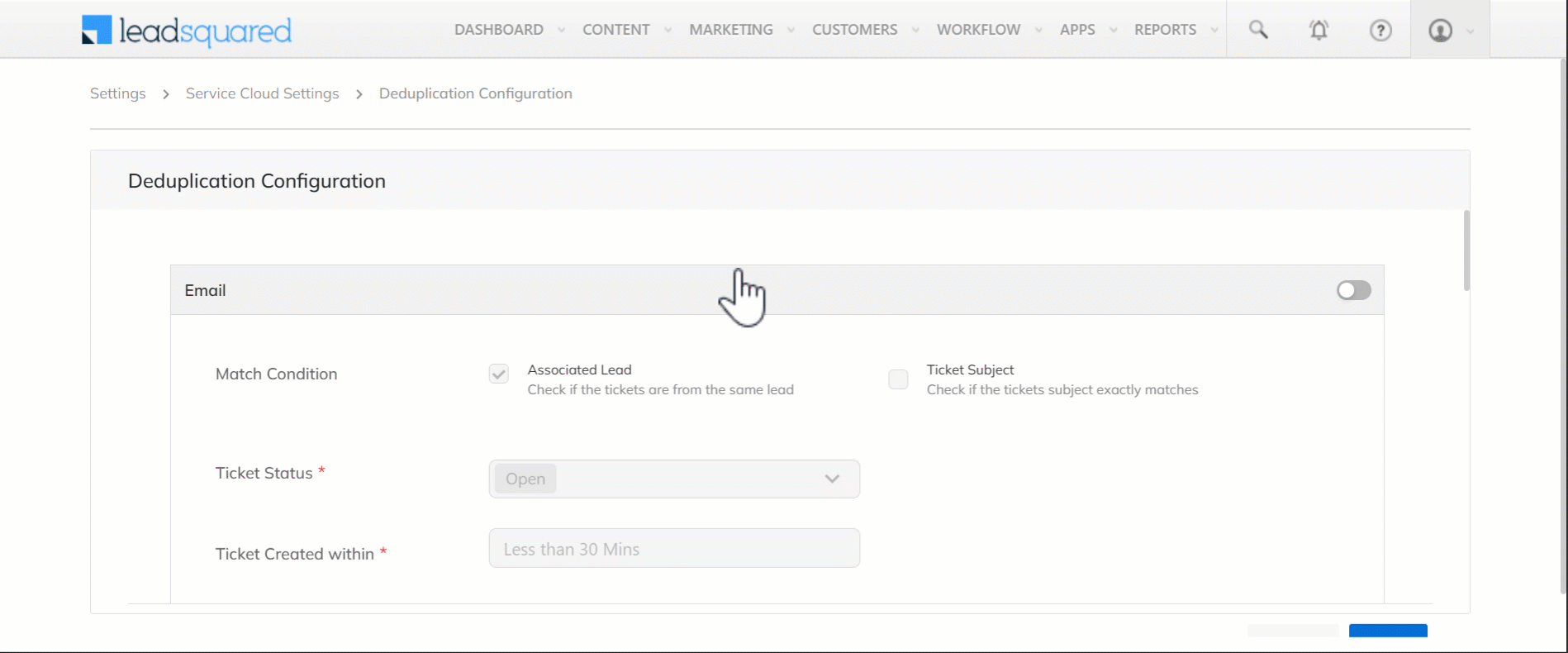Click the Open status tag
Image resolution: width=1568 pixels, height=653 pixels.
tap(525, 479)
